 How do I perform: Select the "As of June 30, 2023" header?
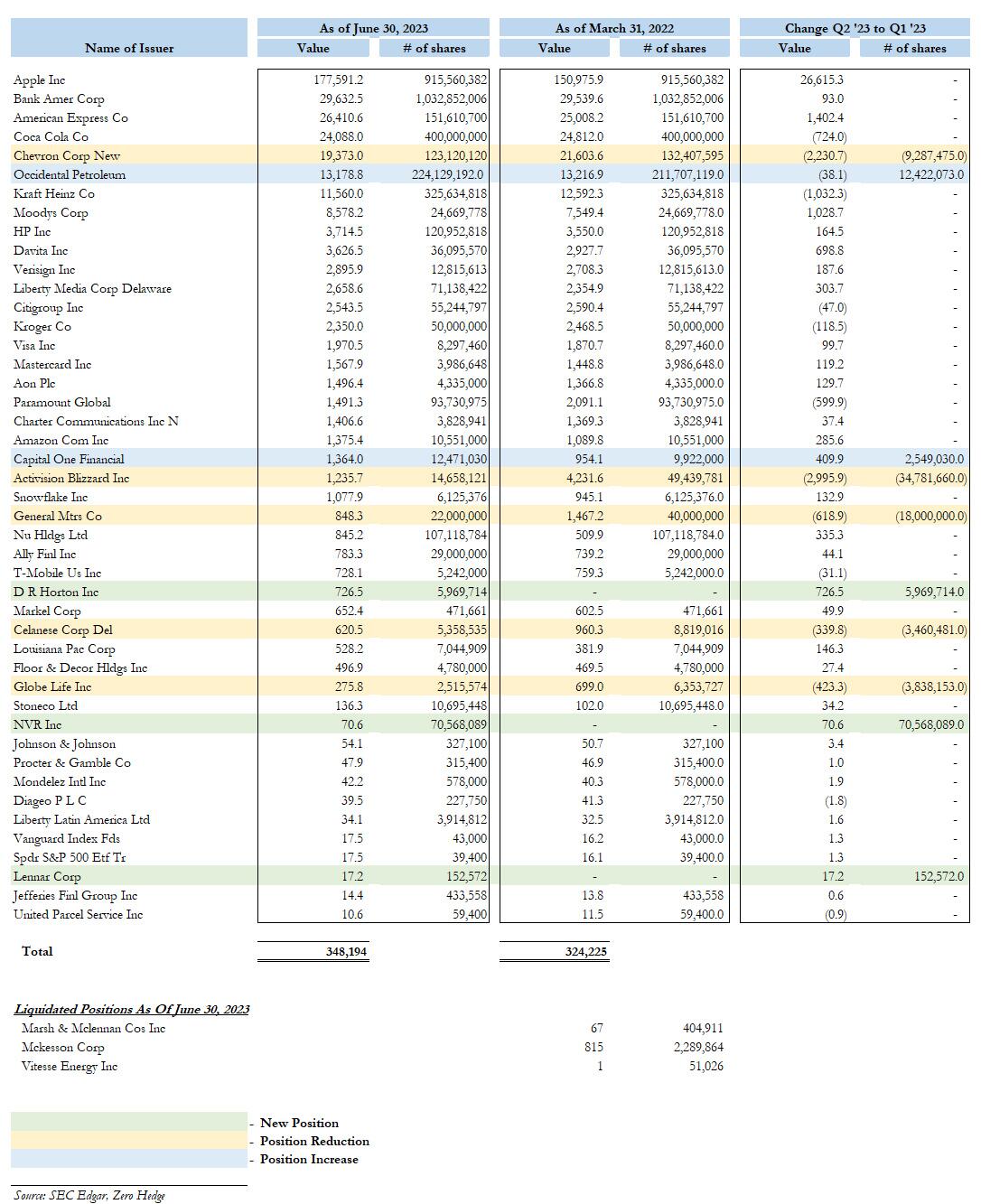coord(373,28)
